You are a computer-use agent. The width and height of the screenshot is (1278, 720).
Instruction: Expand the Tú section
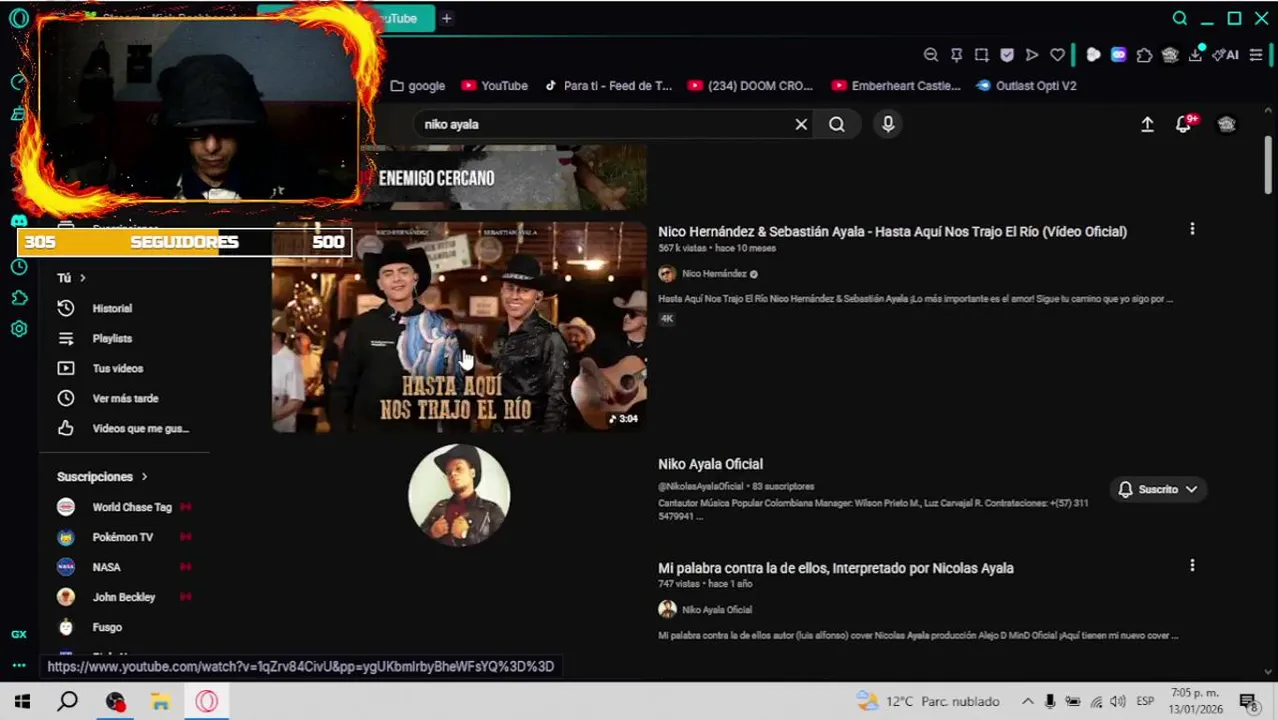pyautogui.click(x=71, y=278)
